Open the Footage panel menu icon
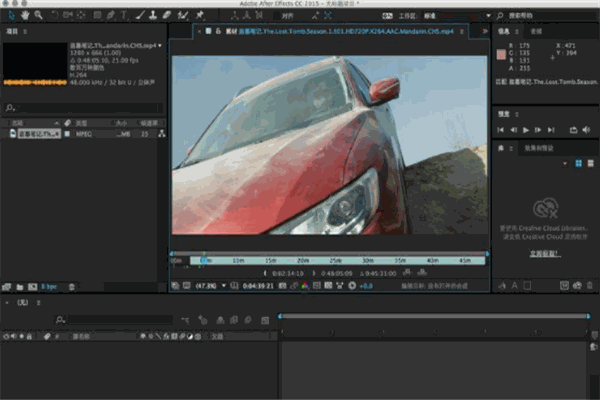This screenshot has height=400, width=600. point(462,32)
